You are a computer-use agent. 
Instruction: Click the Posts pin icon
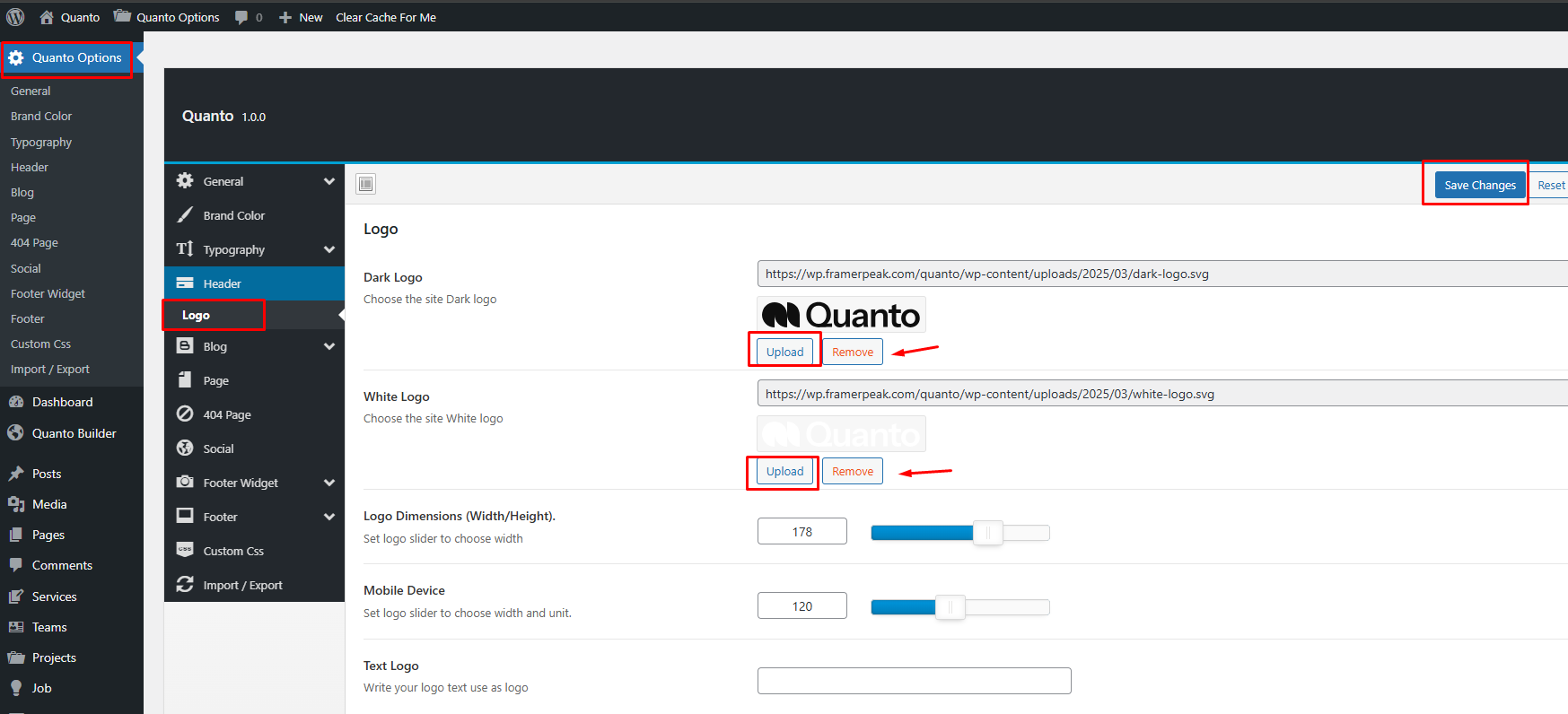pos(16,474)
